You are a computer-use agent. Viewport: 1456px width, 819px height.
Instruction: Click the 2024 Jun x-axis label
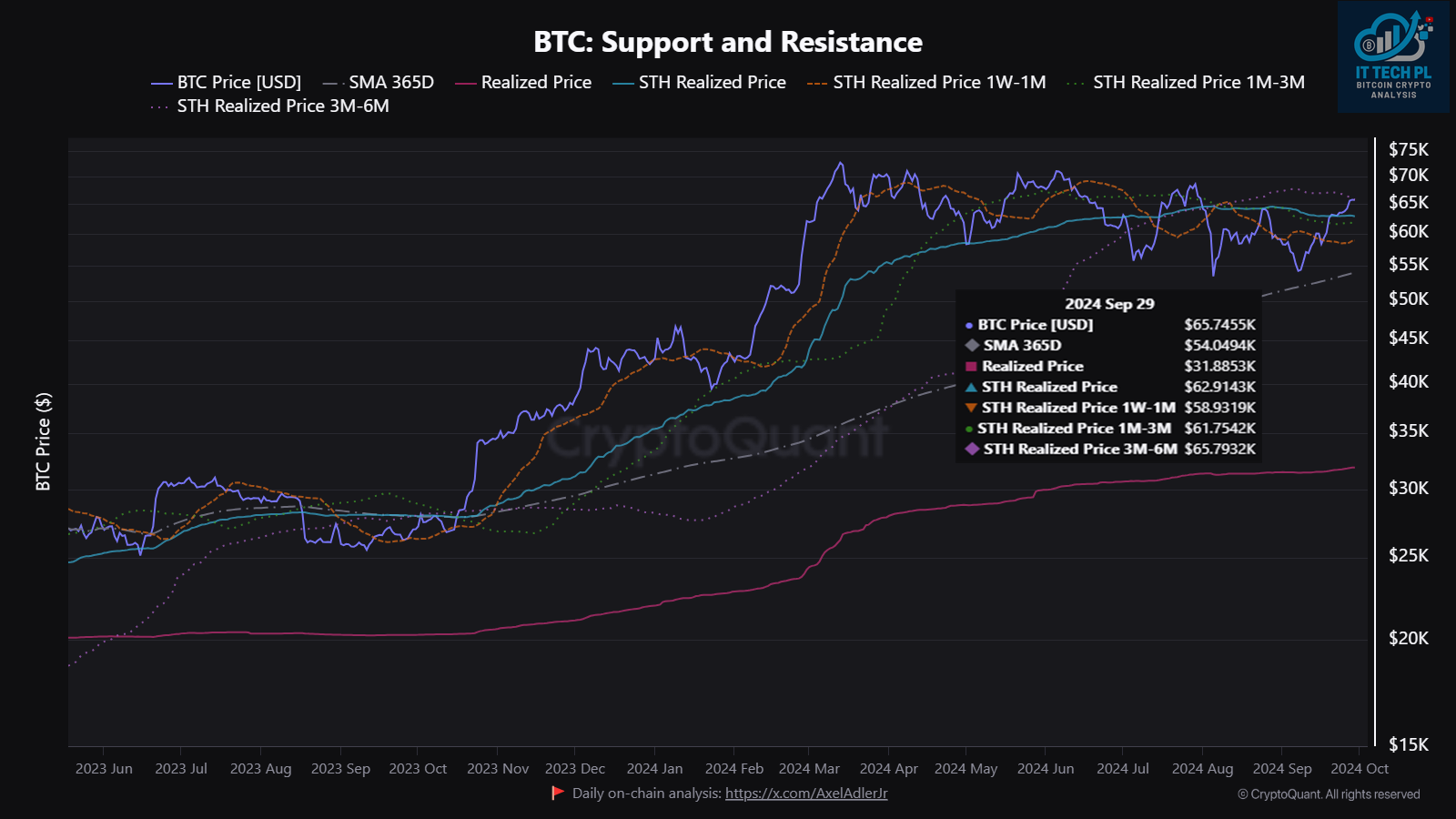point(1046,769)
